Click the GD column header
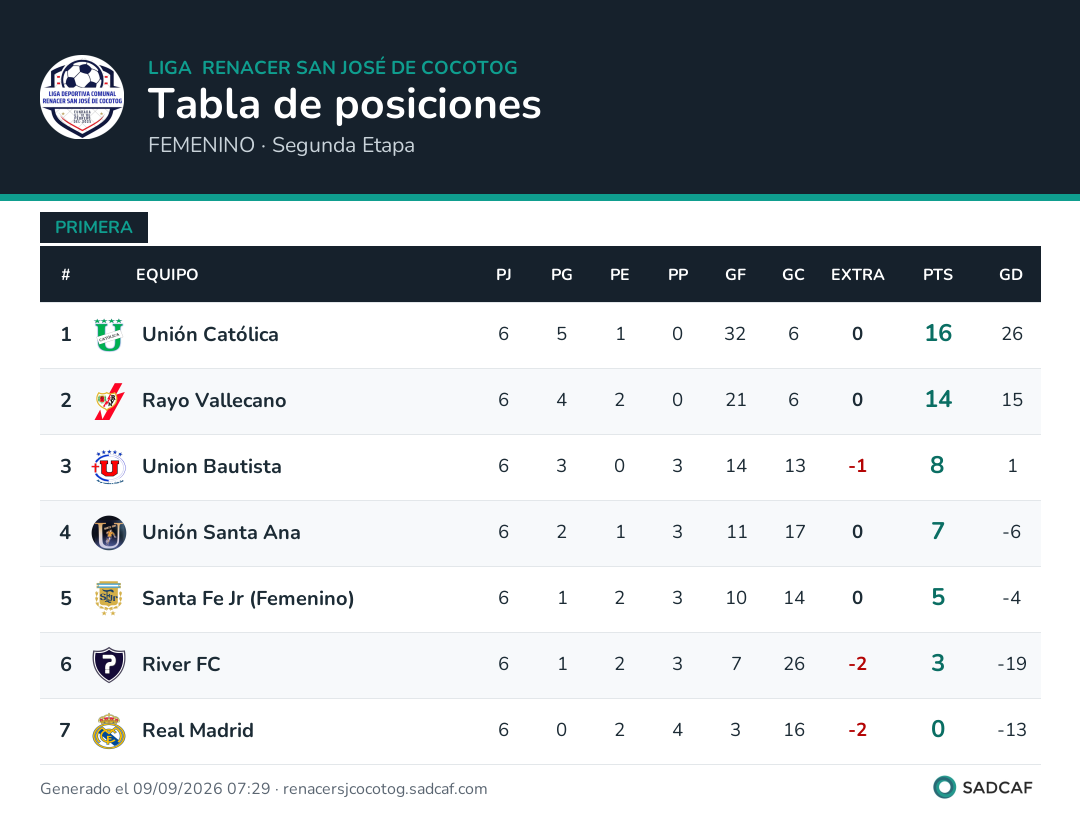Image resolution: width=1080 pixels, height=840 pixels. point(1010,275)
